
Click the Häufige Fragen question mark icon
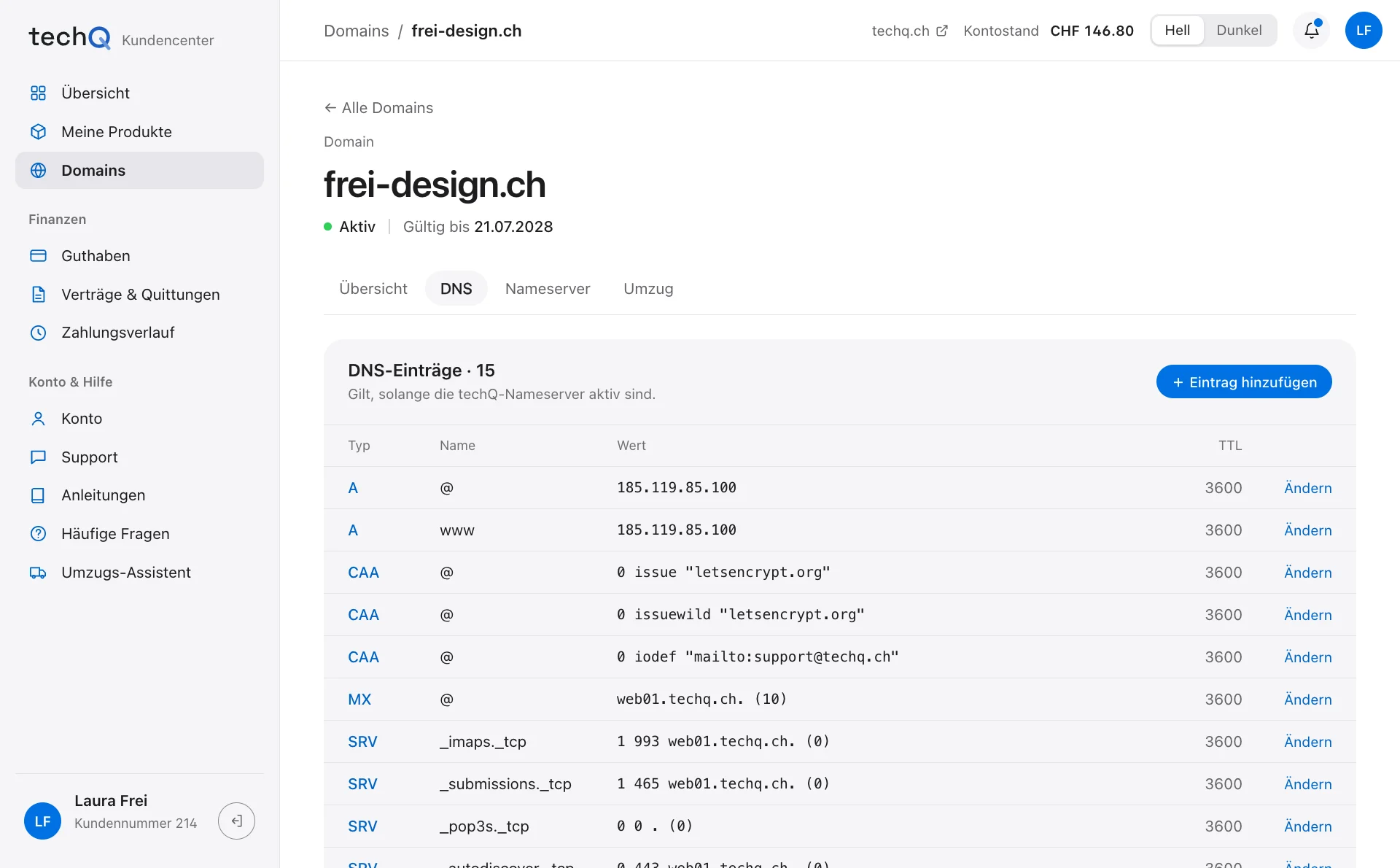(x=38, y=534)
